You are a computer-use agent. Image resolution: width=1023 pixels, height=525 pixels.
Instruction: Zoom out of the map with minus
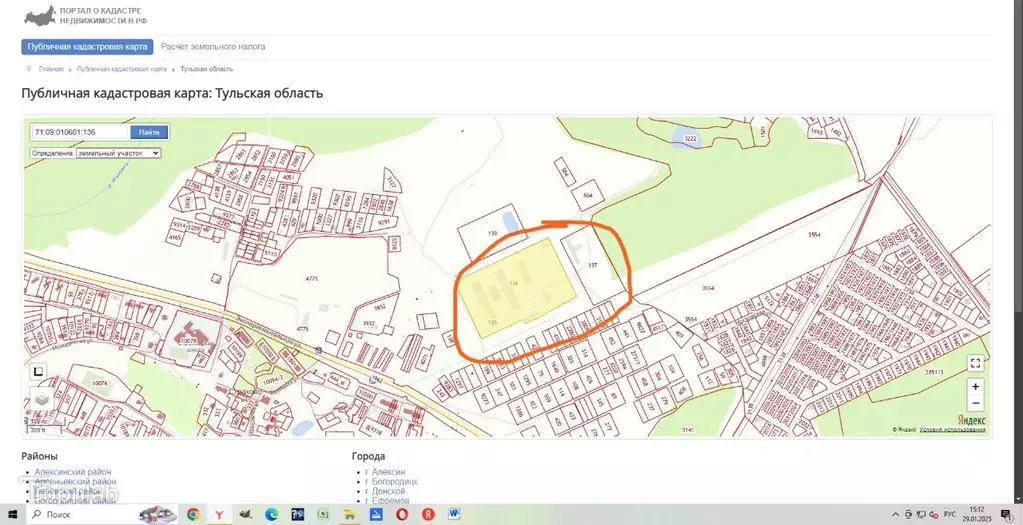pos(976,404)
